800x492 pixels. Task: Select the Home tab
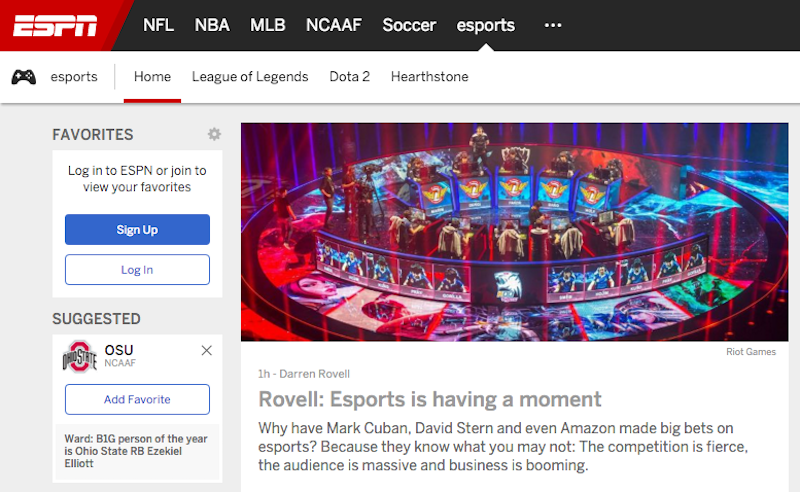(x=152, y=77)
